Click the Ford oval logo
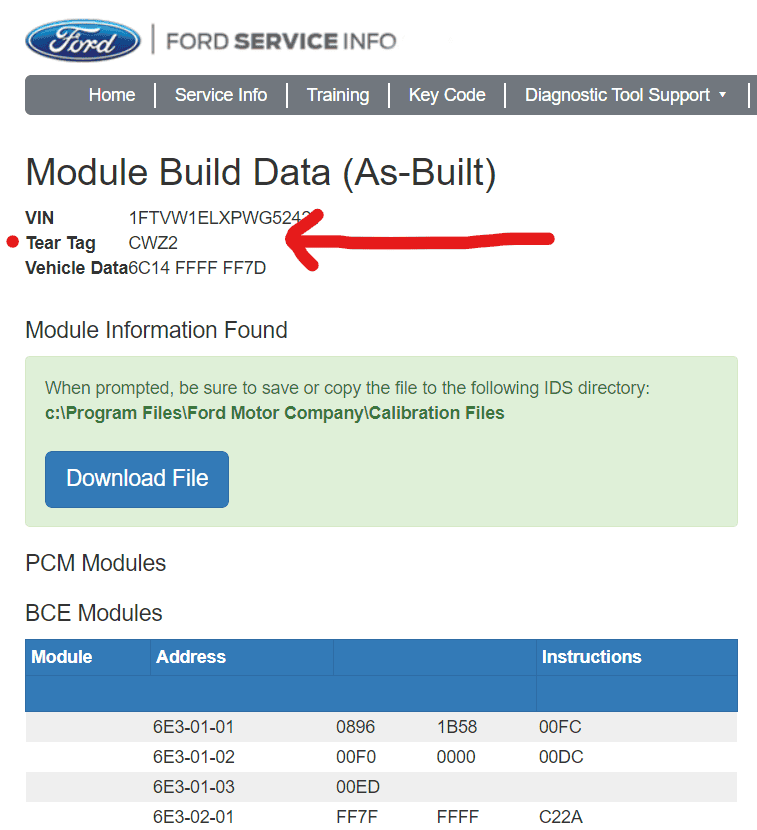The image size is (757, 830). (x=82, y=41)
